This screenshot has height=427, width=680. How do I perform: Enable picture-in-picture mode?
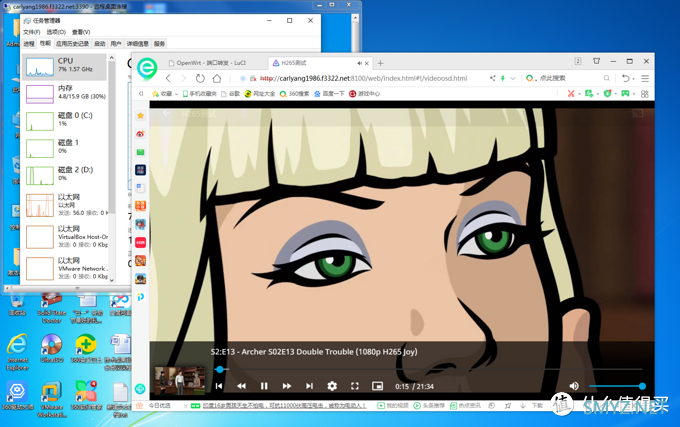pos(377,386)
